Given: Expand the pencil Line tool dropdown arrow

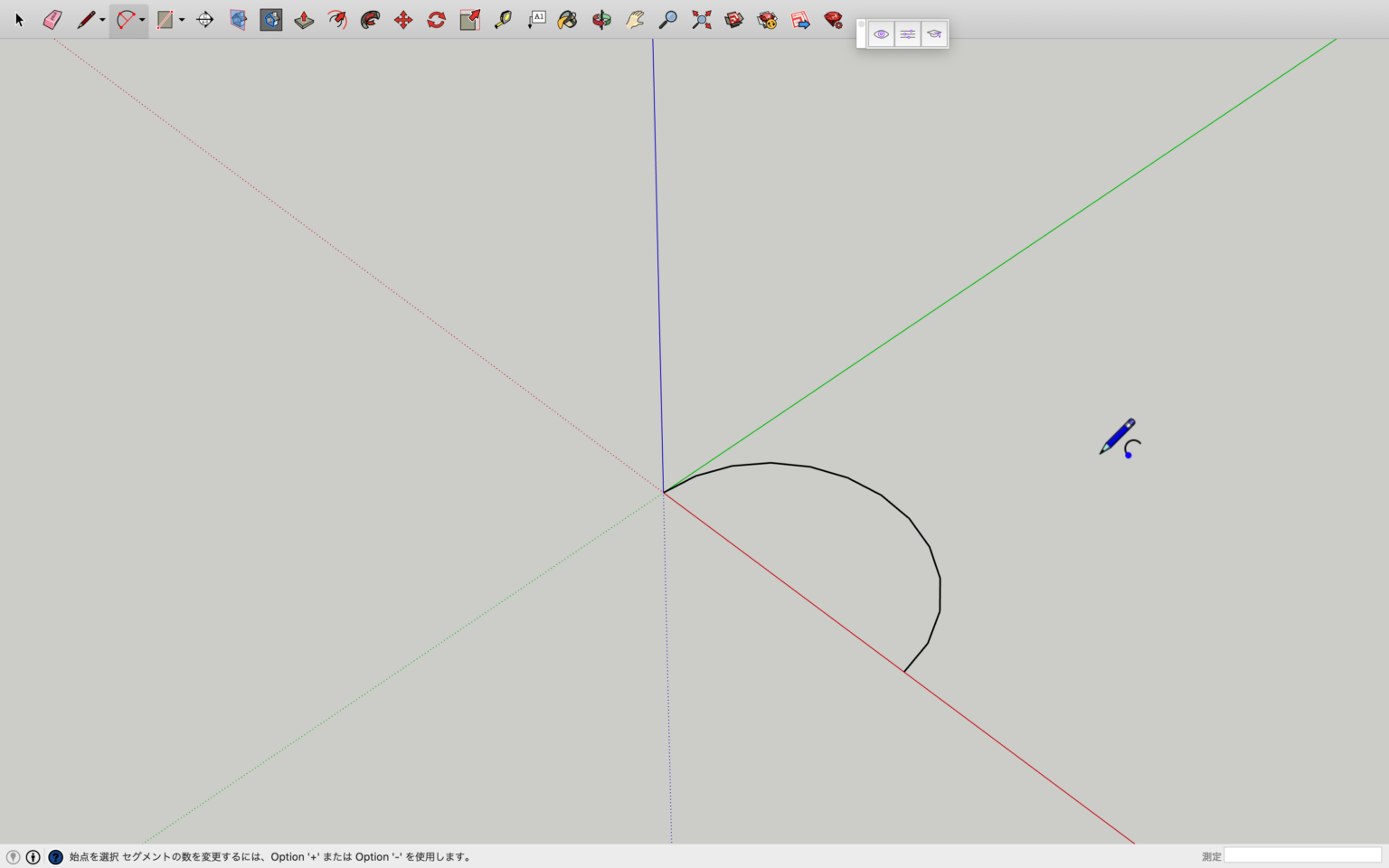Looking at the screenshot, I should pyautogui.click(x=102, y=20).
